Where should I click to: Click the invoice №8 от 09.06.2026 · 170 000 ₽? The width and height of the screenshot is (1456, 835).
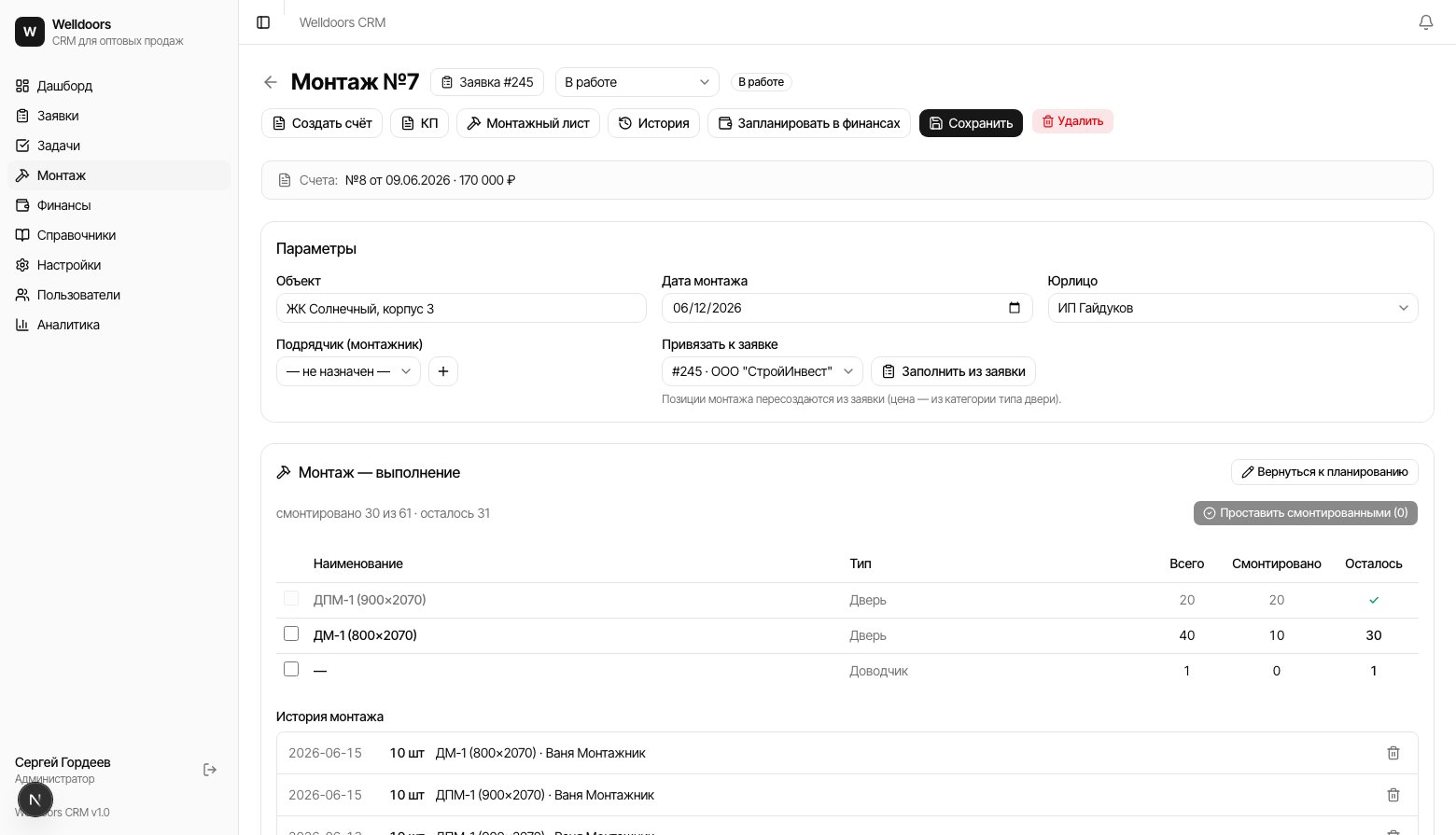[x=430, y=180]
